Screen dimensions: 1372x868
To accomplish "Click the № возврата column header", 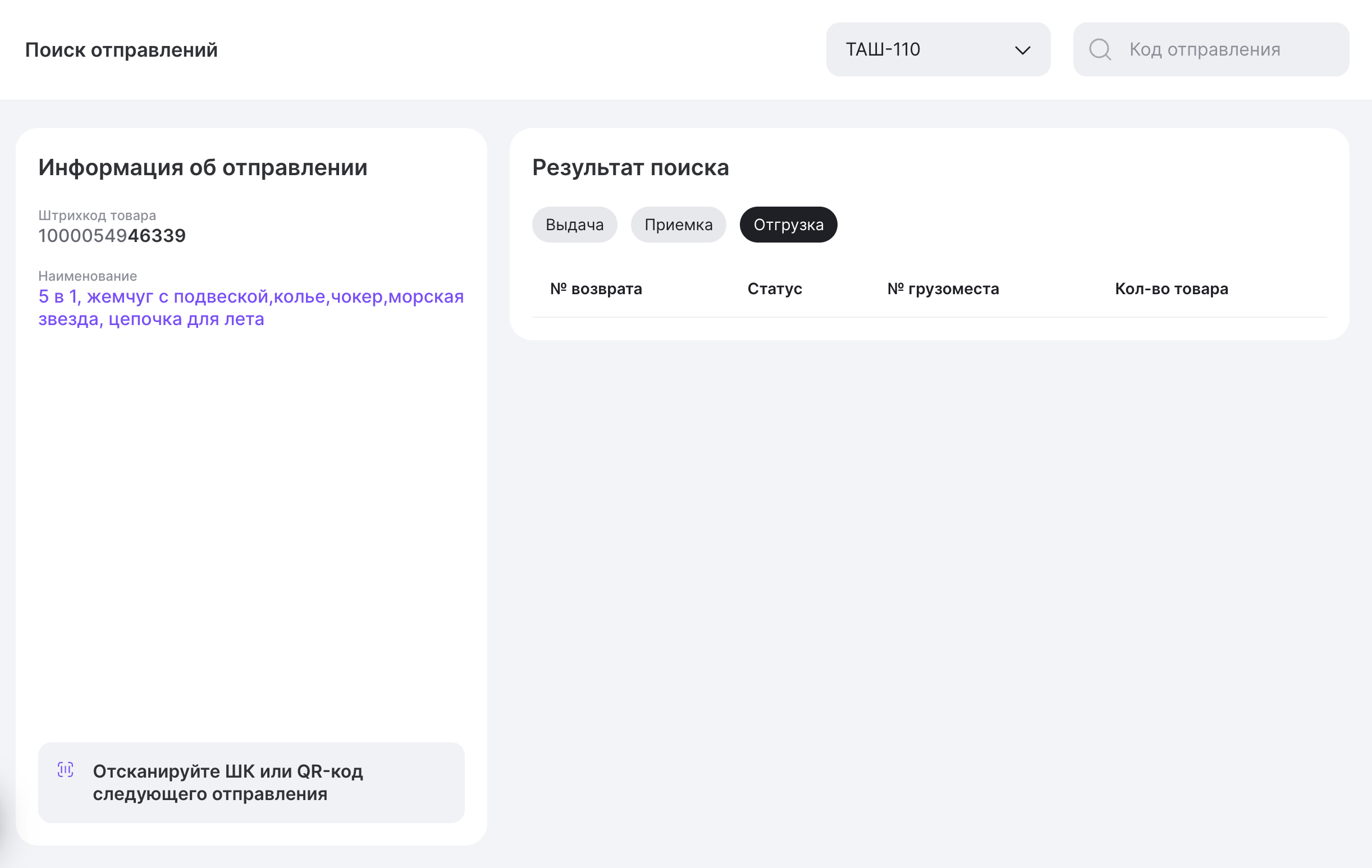I will click(x=596, y=289).
